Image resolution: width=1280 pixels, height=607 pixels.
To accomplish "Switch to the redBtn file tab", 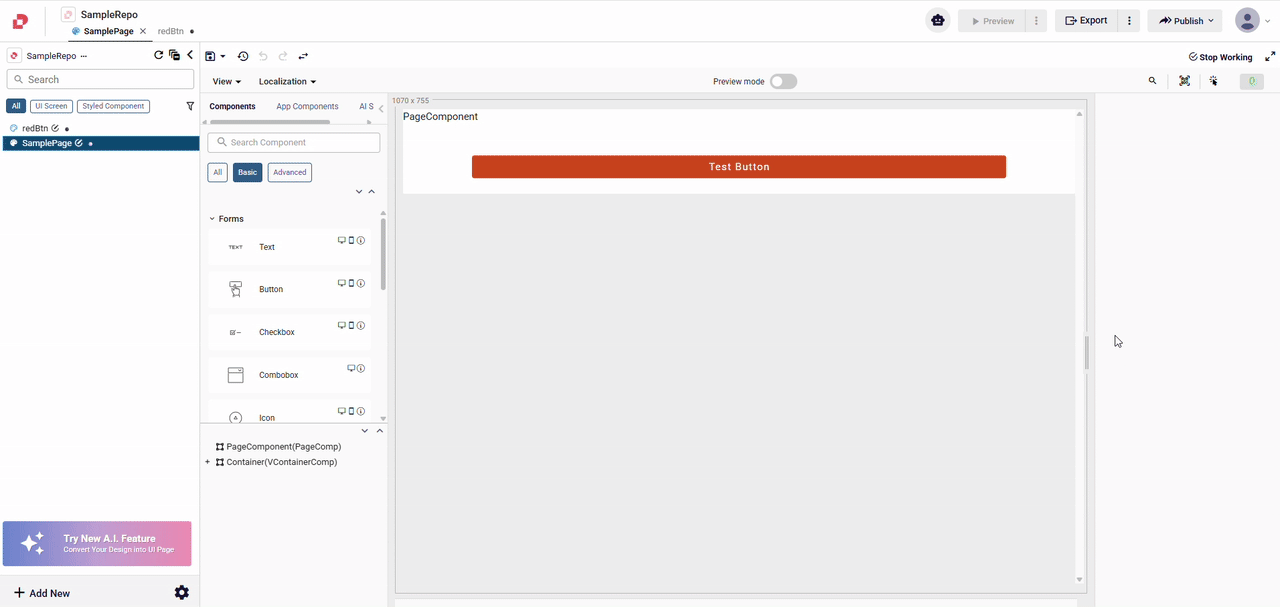I will coord(171,31).
